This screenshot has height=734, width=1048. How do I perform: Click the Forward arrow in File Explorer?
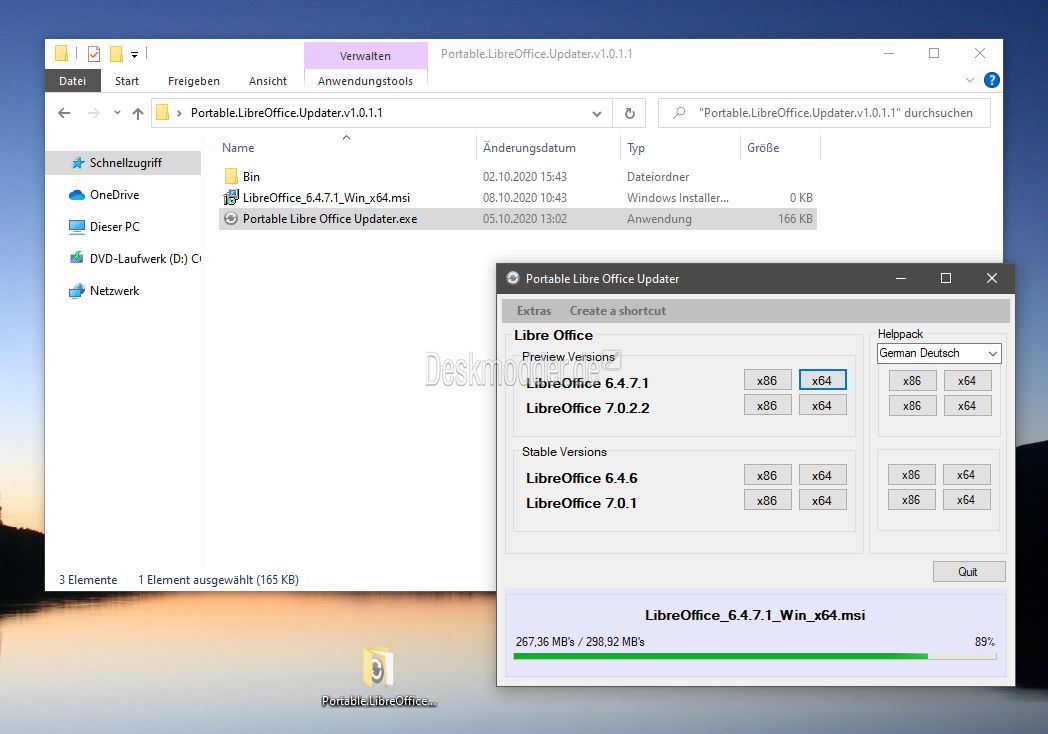(x=94, y=113)
